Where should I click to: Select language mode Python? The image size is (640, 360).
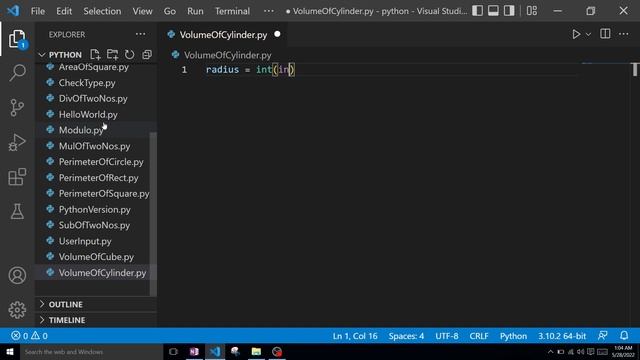point(513,336)
